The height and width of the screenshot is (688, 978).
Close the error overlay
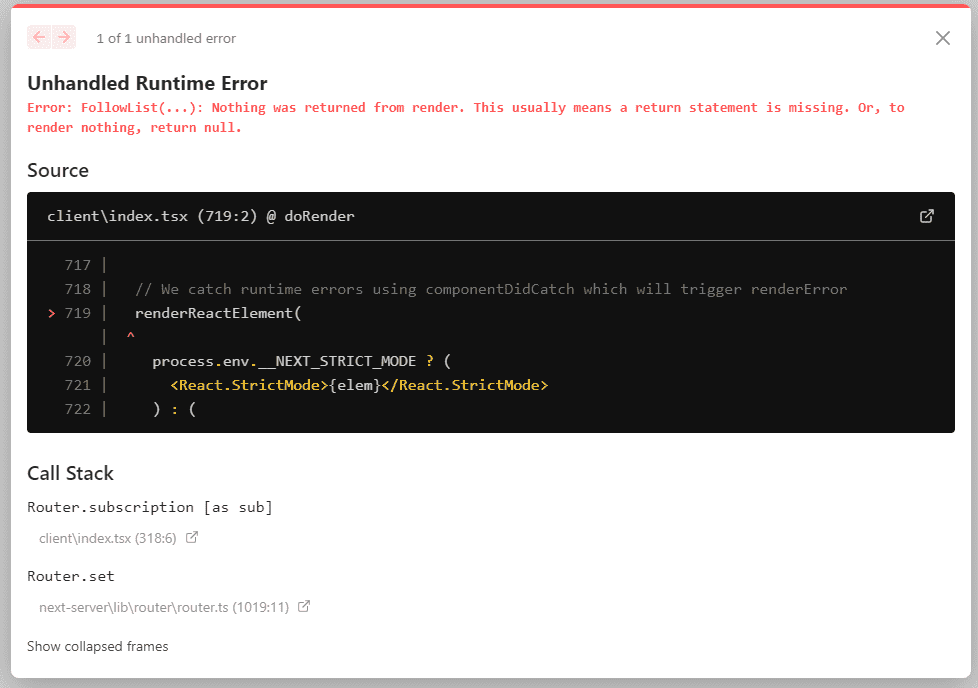[x=942, y=38]
